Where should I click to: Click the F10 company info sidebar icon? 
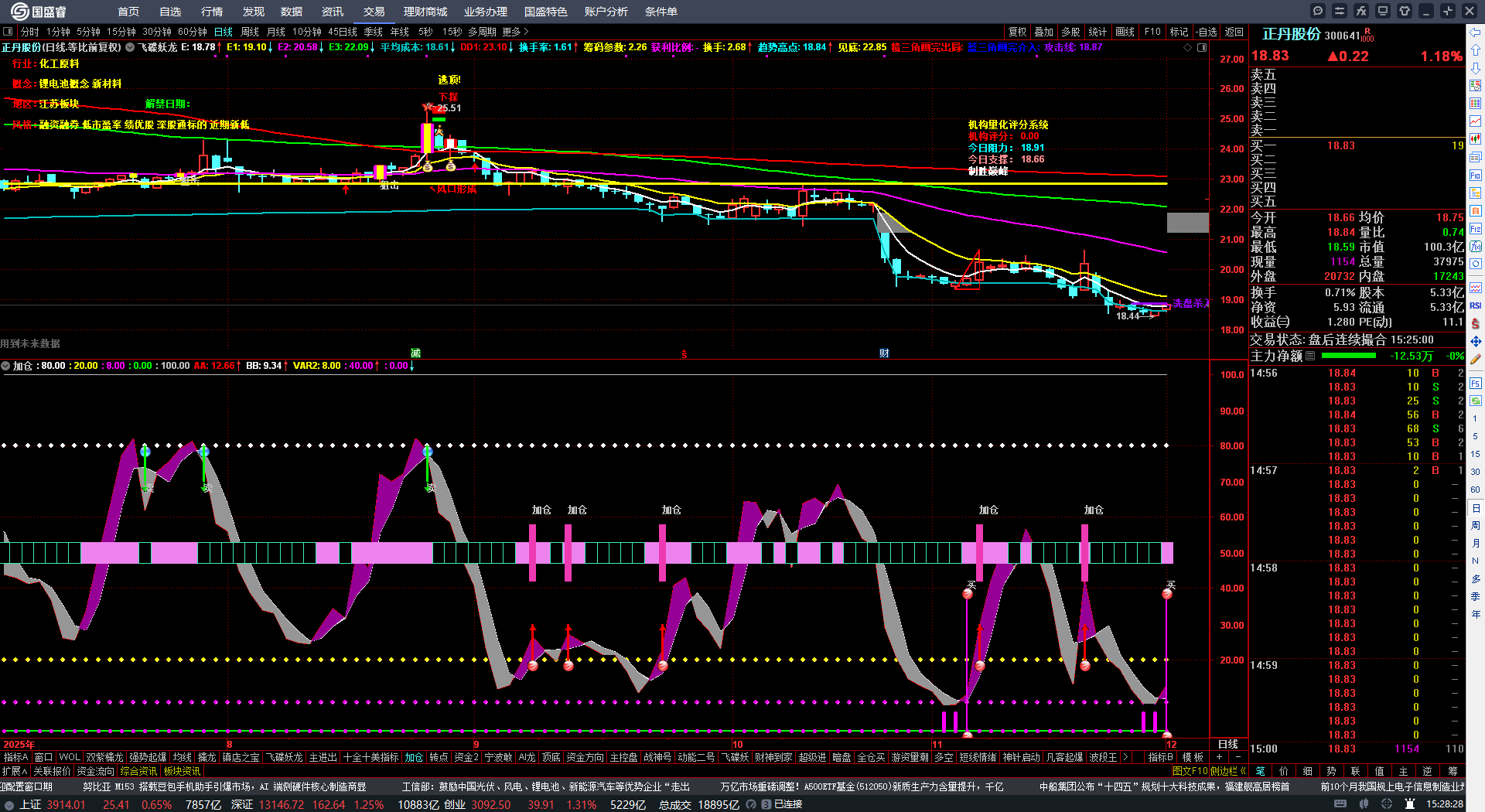1476,176
